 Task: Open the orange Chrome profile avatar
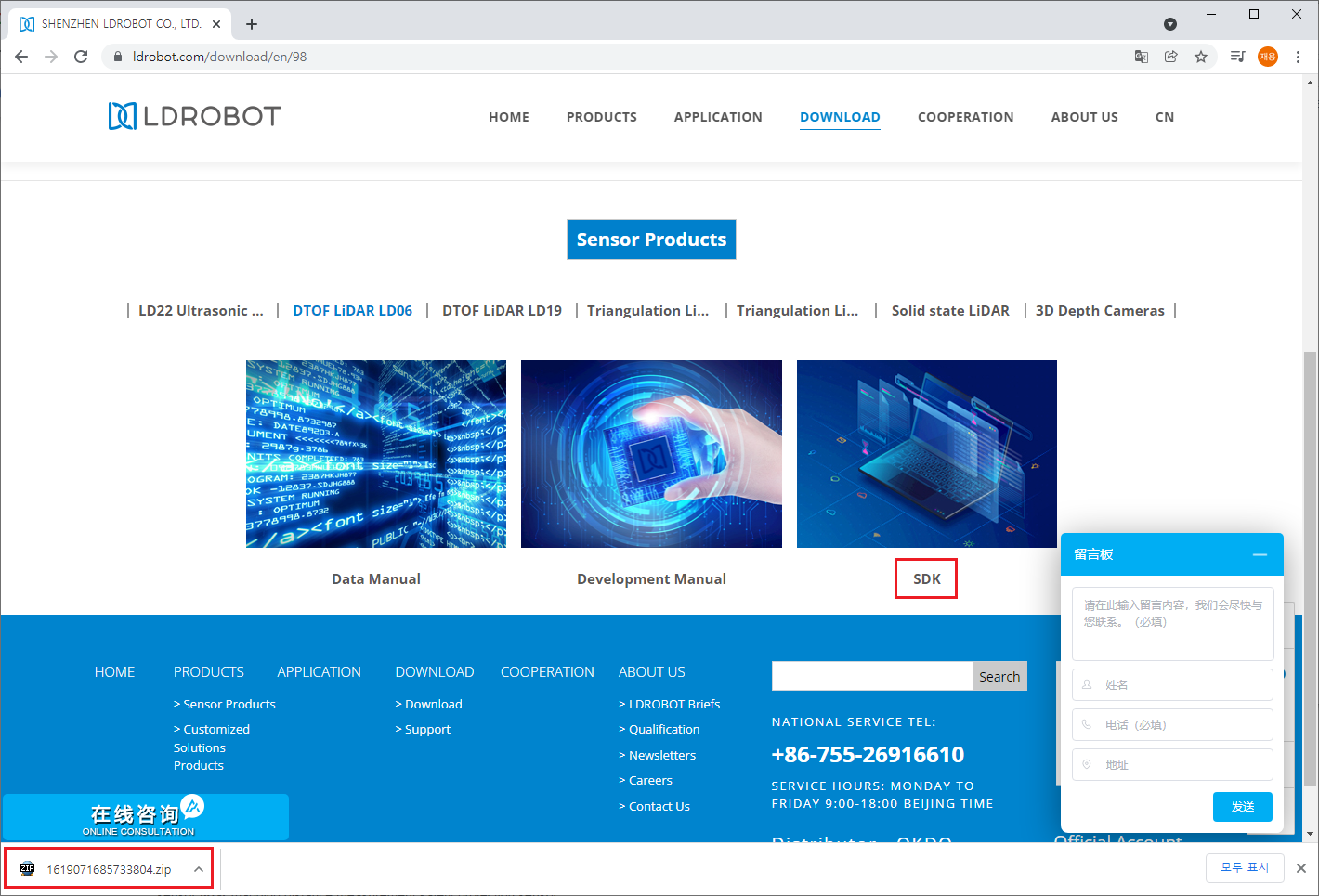coord(1268,57)
